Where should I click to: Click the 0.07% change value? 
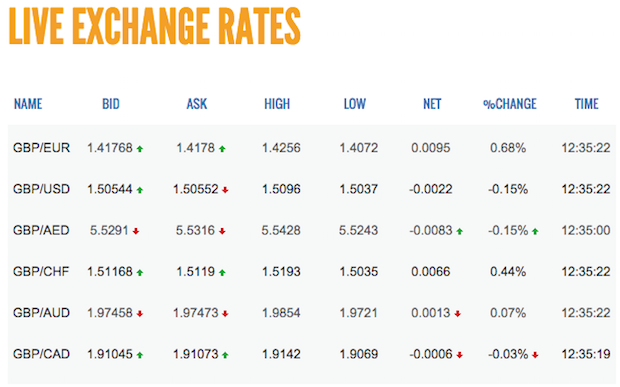pyautogui.click(x=508, y=313)
